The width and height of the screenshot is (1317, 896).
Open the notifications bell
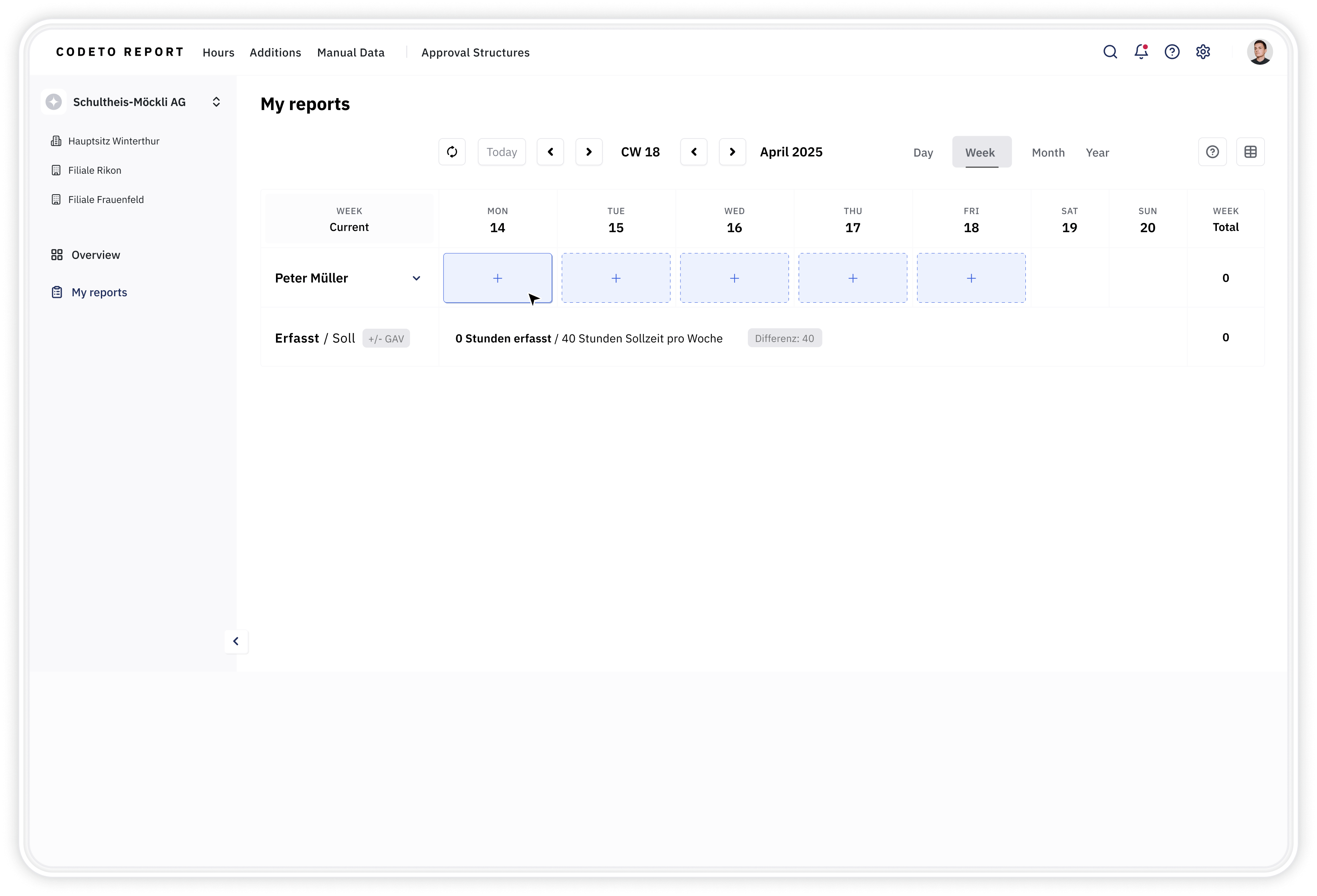coord(1141,52)
